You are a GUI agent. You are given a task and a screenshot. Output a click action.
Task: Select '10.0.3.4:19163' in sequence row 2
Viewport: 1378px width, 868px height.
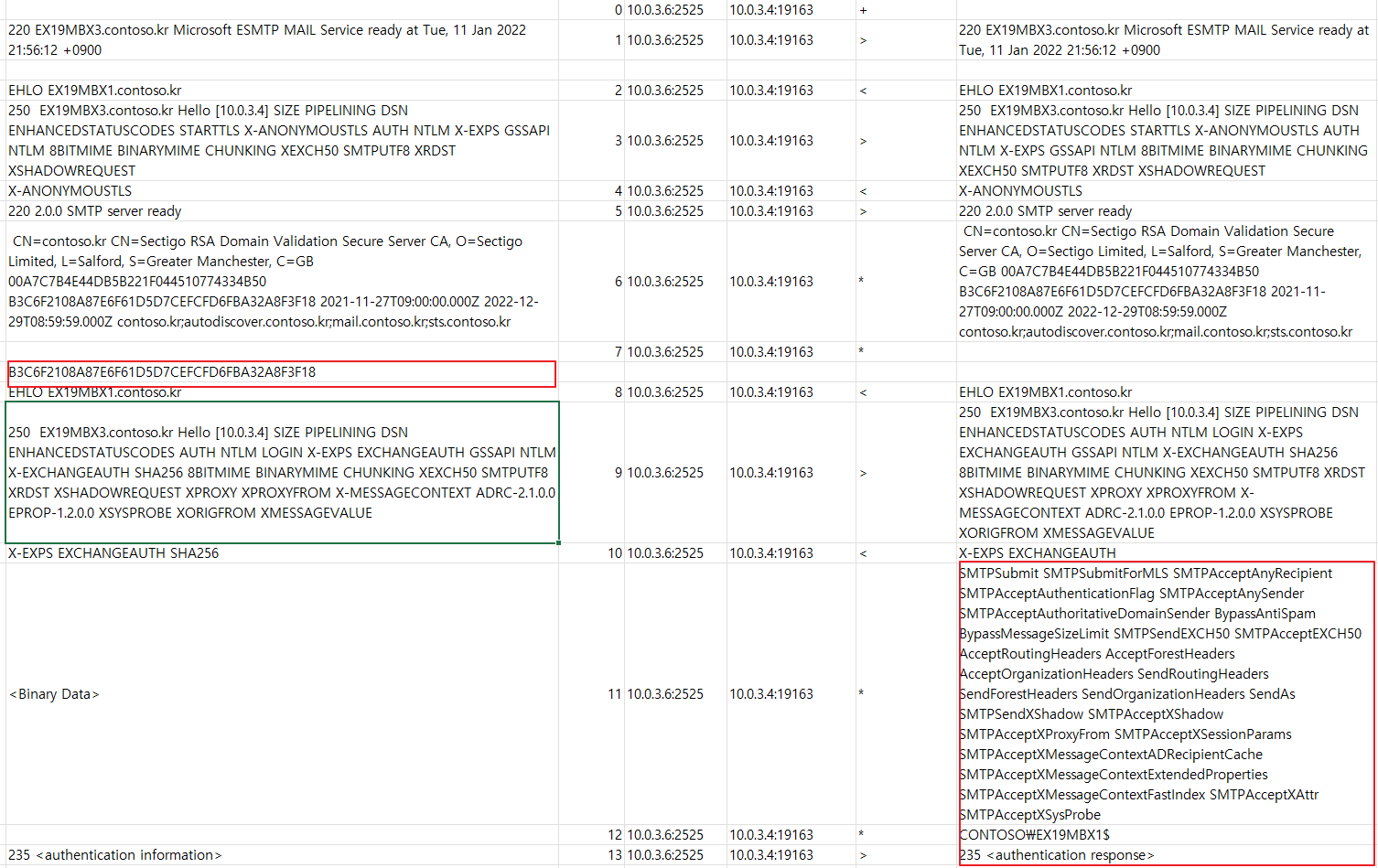pyautogui.click(x=791, y=91)
